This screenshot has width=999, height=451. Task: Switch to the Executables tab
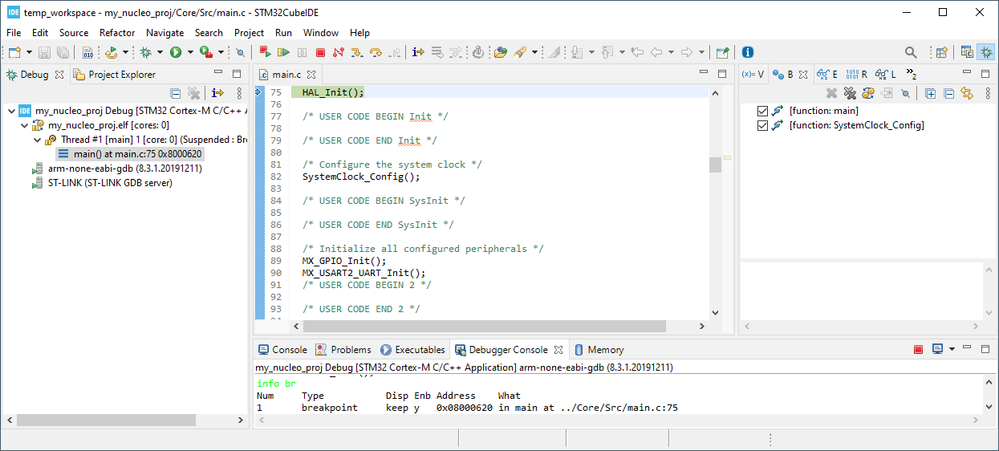point(413,350)
